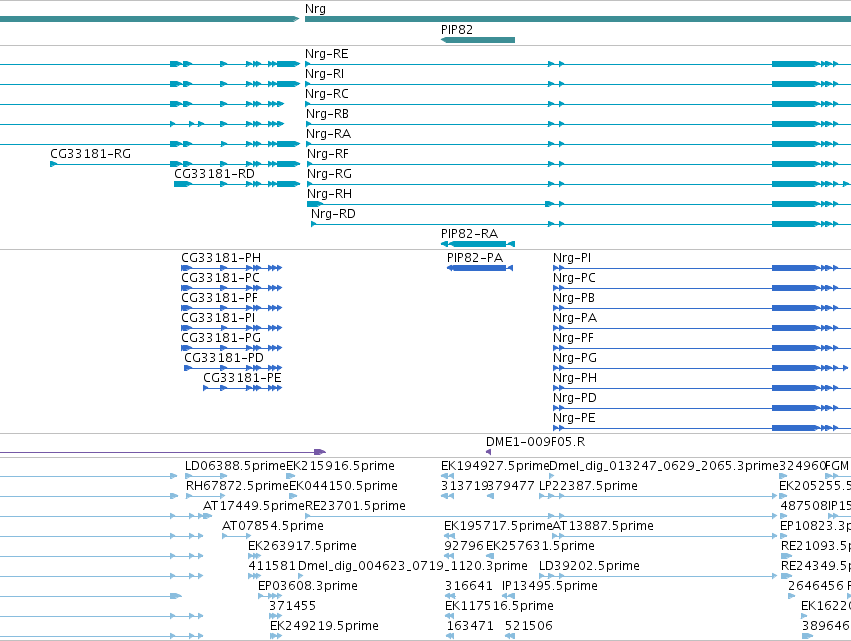Select the AT17449.5prime EST label
The height and width of the screenshot is (641, 851).
coord(254,506)
